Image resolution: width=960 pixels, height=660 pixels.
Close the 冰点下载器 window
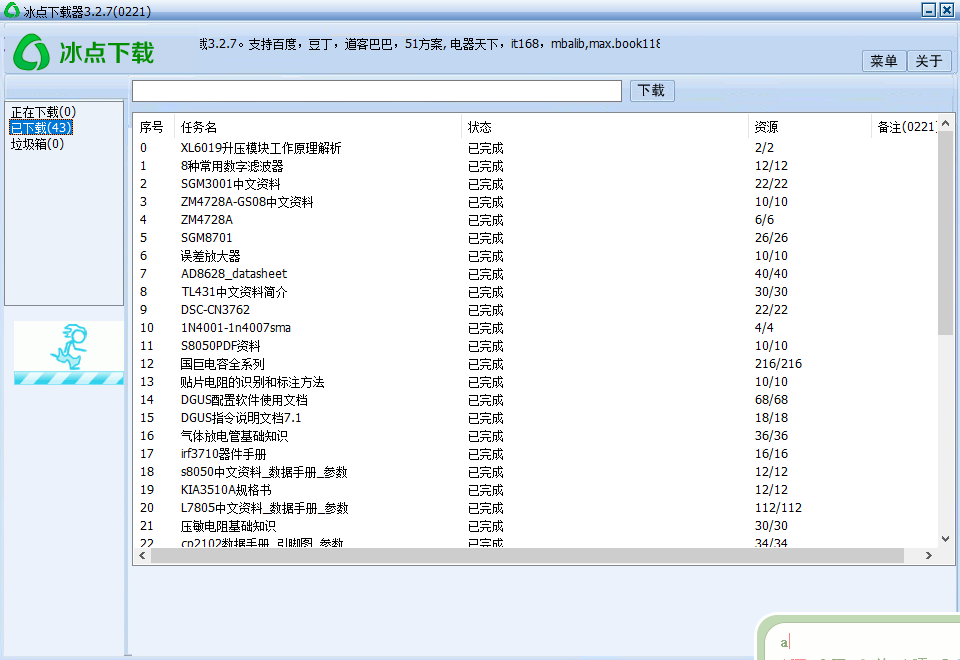tap(947, 10)
